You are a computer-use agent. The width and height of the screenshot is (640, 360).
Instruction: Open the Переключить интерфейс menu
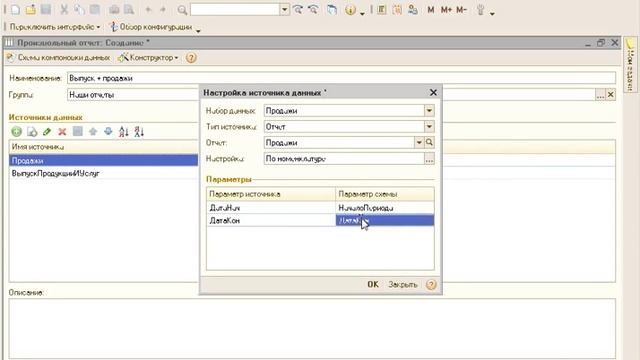tap(55, 27)
